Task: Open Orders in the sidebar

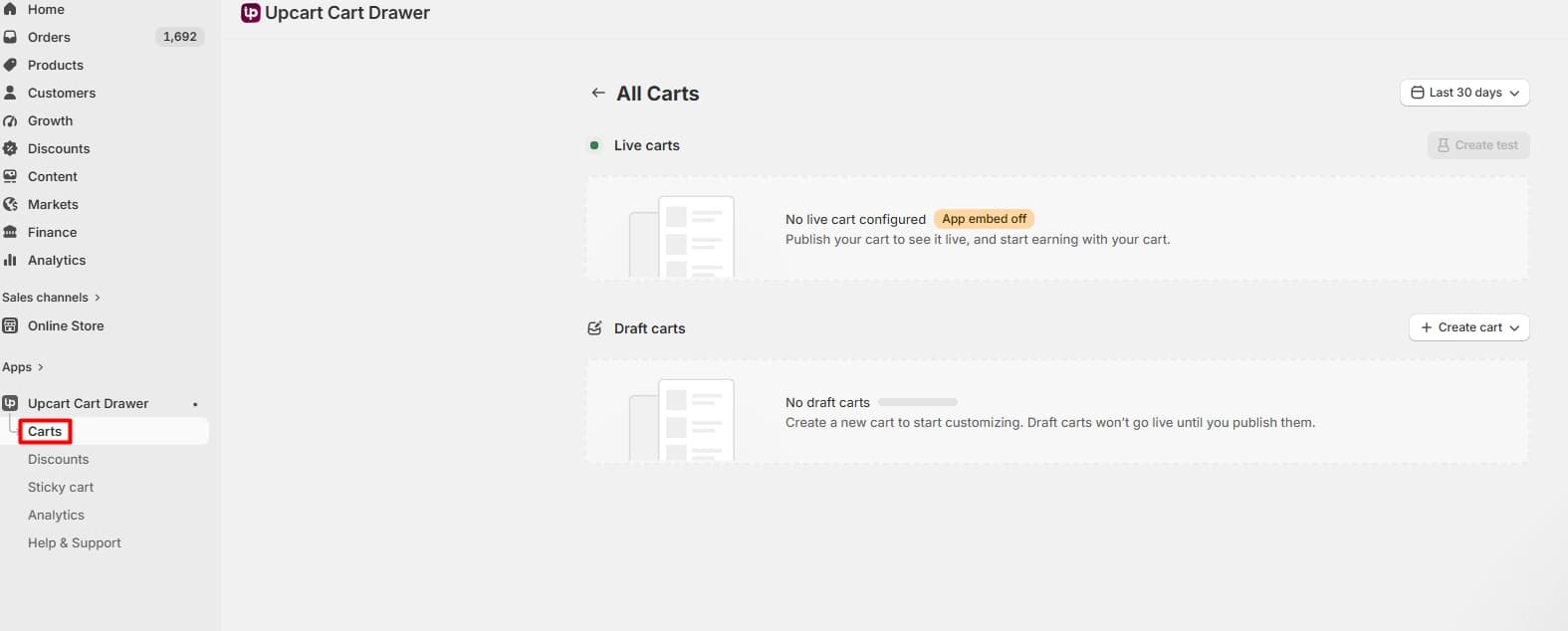Action: click(49, 37)
